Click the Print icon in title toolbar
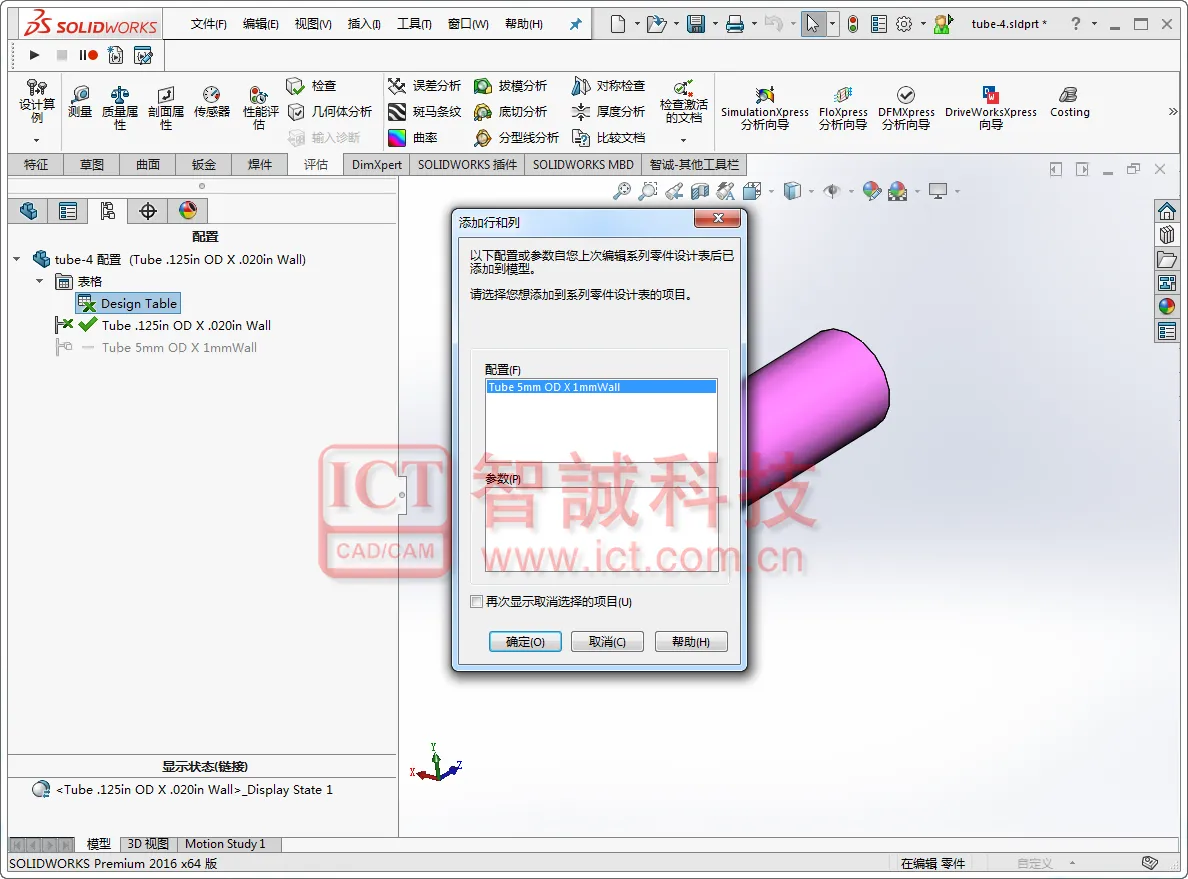 pos(735,24)
